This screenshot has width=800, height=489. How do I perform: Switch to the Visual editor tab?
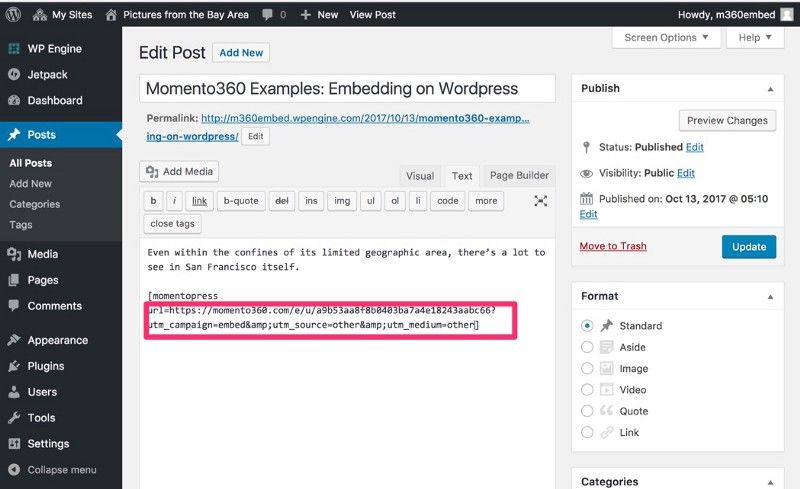[x=420, y=176]
